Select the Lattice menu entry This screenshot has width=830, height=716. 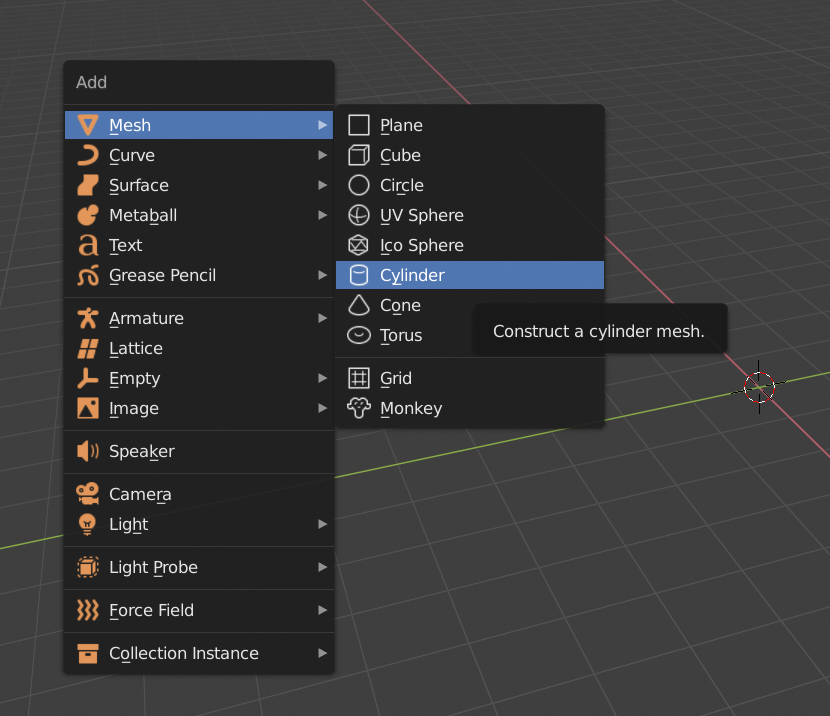coord(199,348)
